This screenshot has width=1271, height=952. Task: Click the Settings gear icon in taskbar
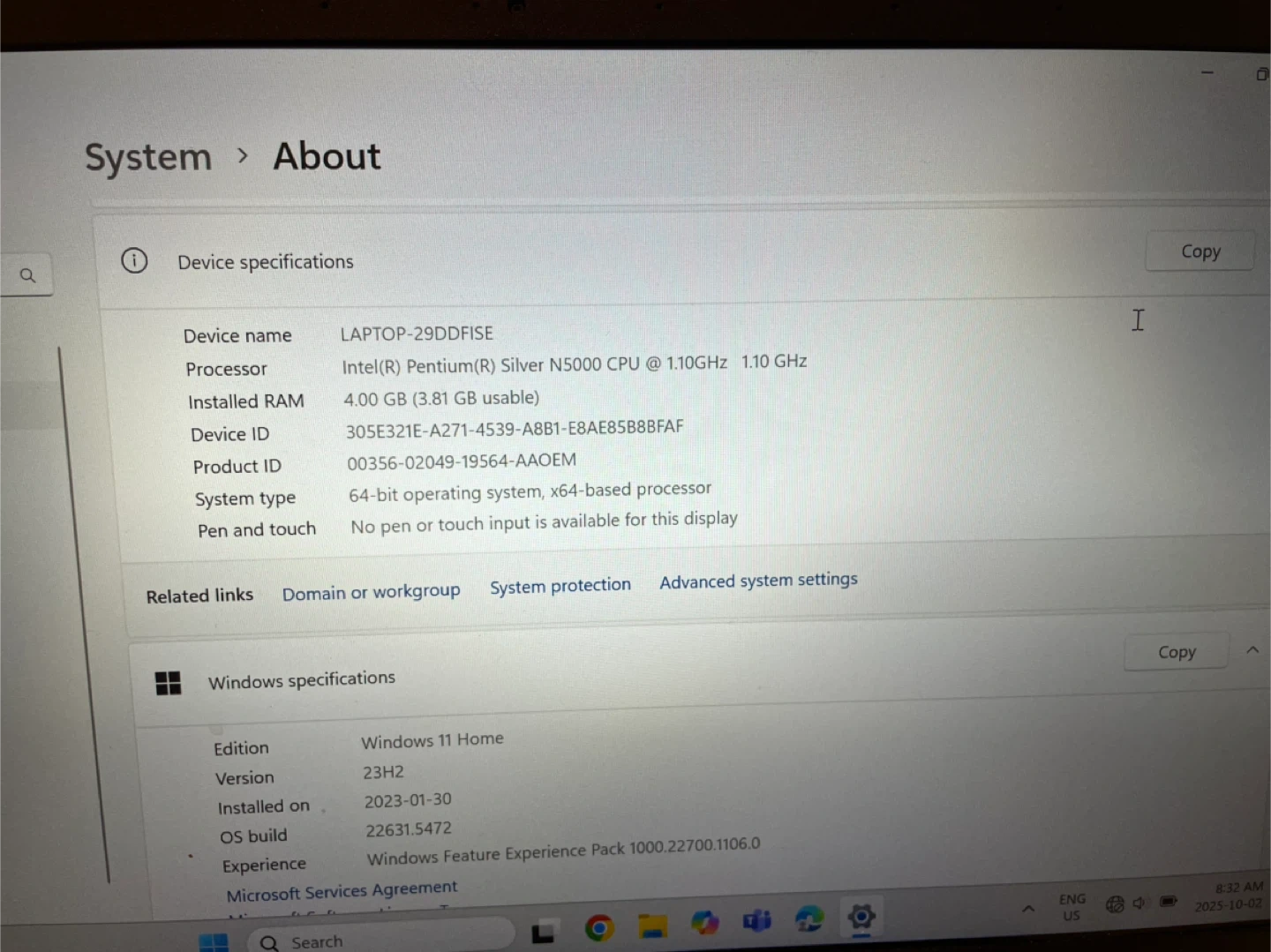(x=861, y=917)
